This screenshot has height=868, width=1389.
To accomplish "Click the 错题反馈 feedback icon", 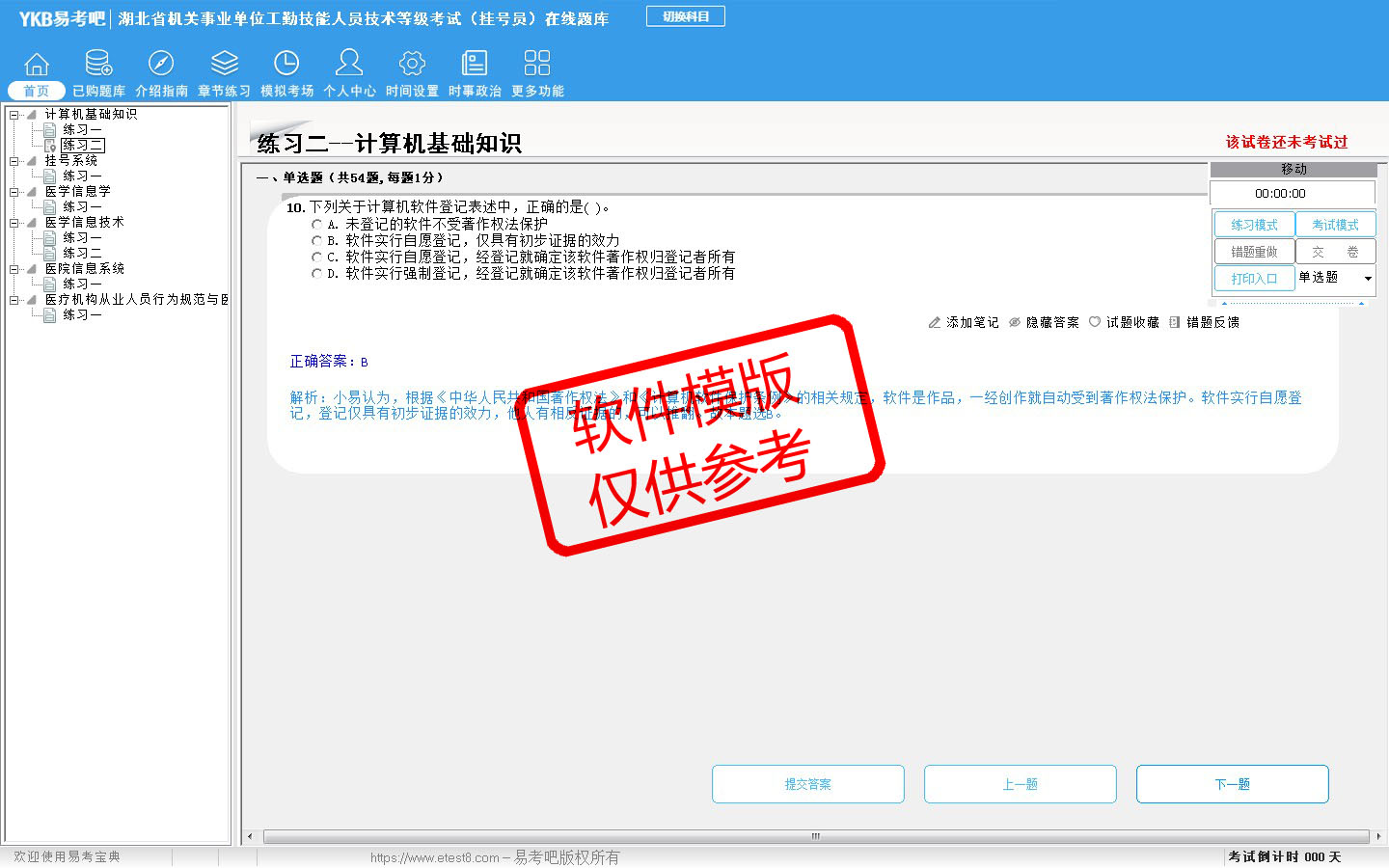I will click(x=1175, y=322).
